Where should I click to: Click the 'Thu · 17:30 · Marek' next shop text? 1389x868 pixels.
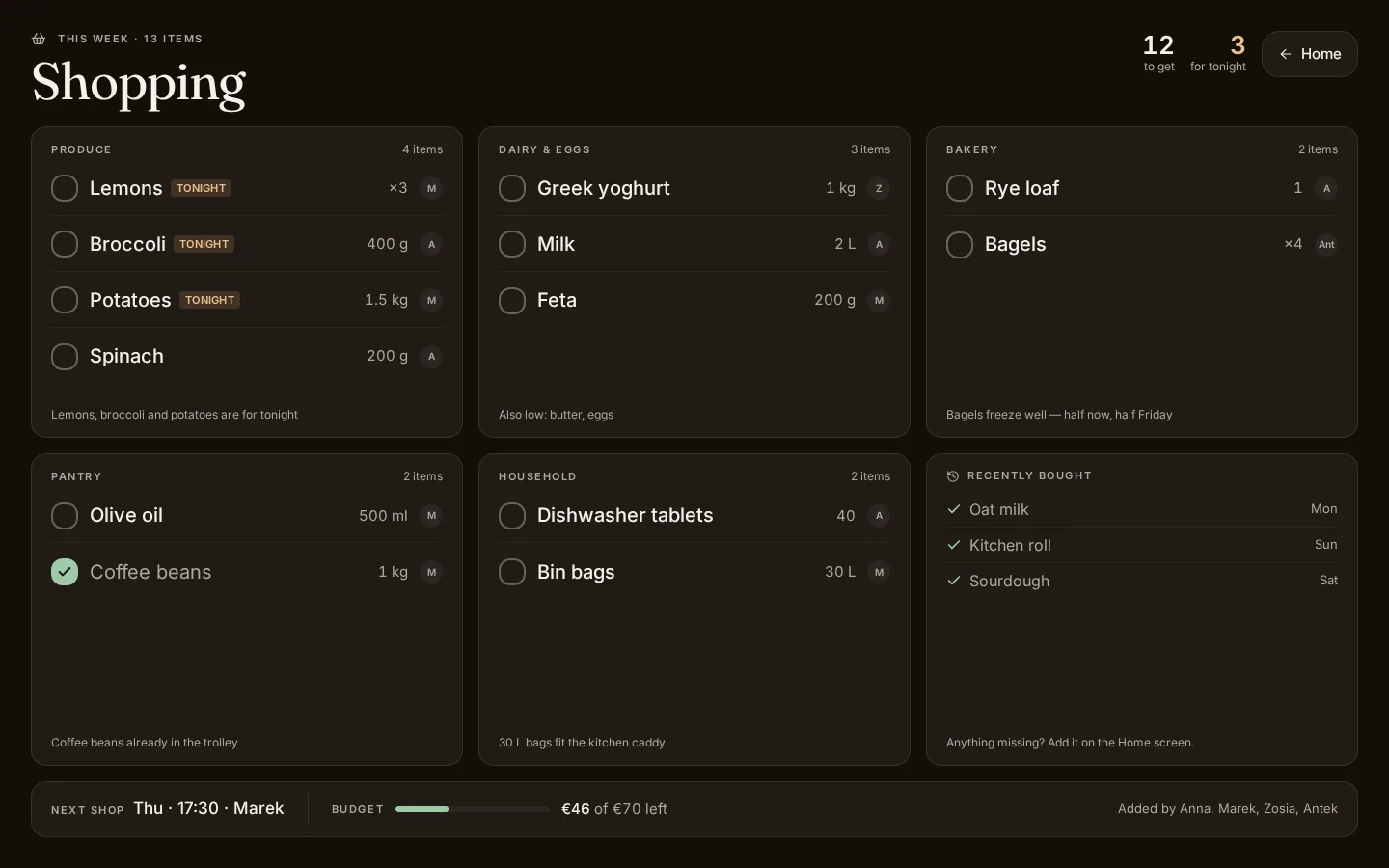point(208,808)
